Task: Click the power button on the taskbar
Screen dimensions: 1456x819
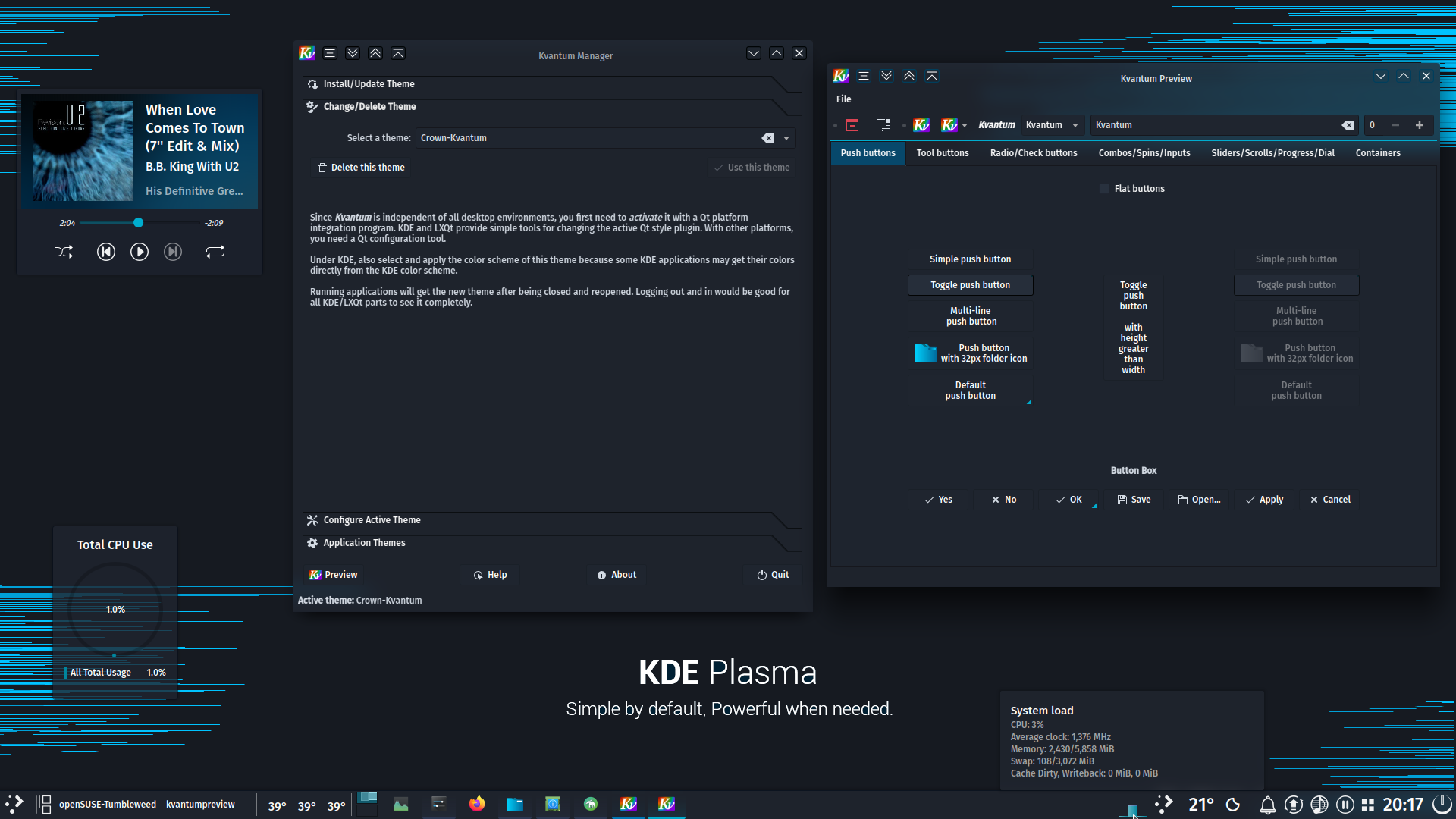Action: pos(1442,804)
